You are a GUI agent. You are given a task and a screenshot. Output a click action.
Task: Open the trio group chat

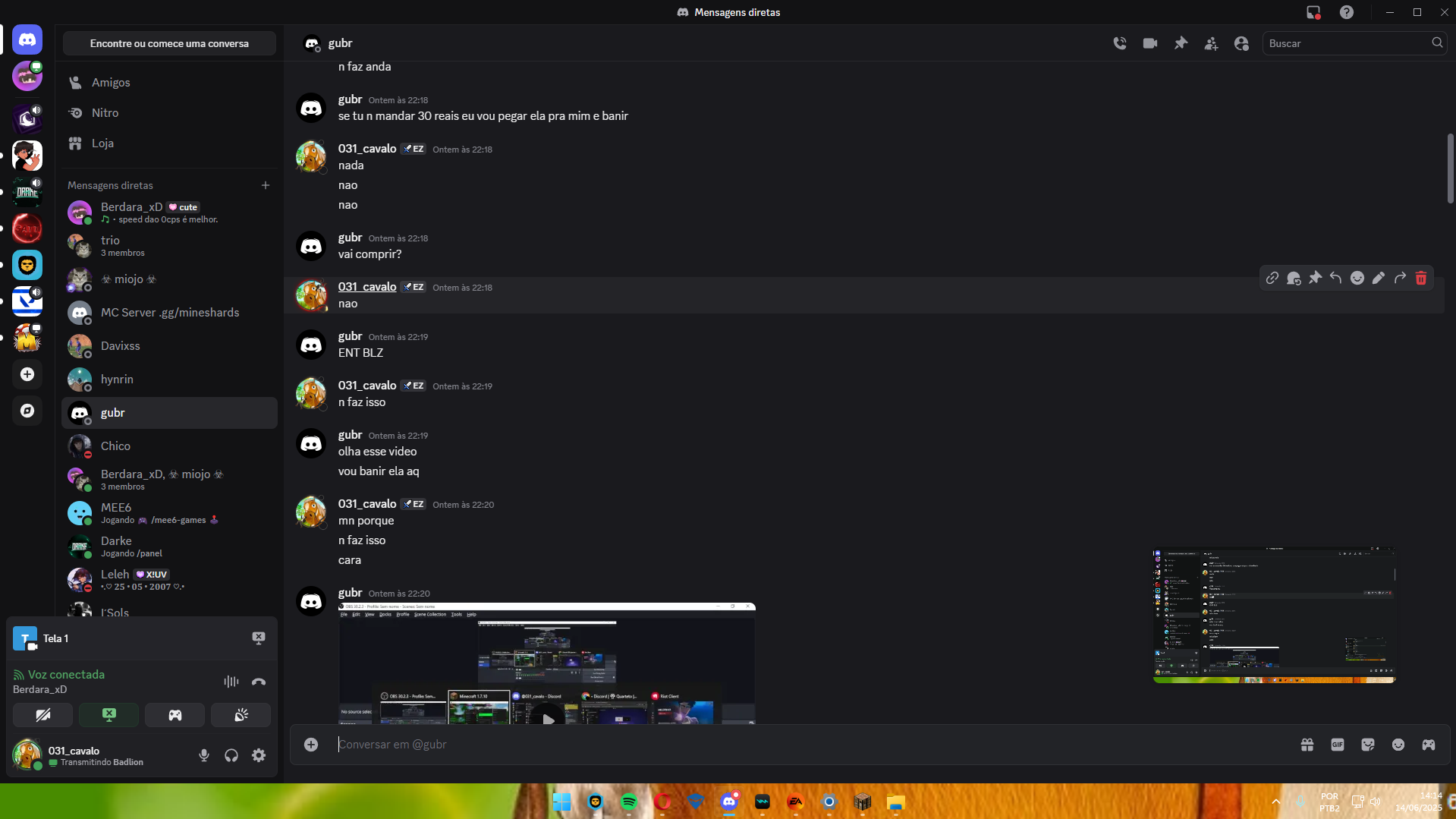pyautogui.click(x=169, y=246)
